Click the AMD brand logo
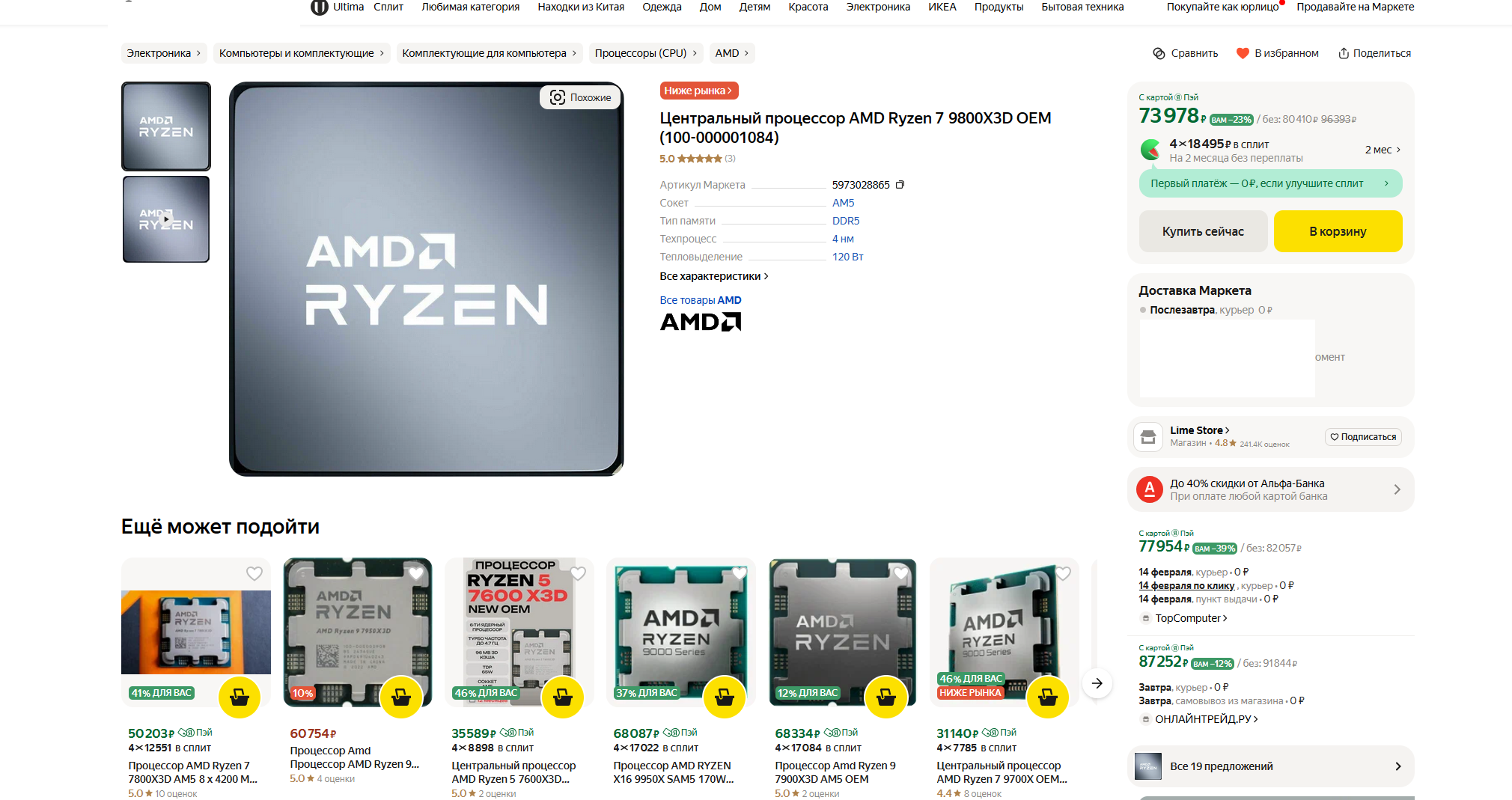Image resolution: width=1512 pixels, height=800 pixels. 701,322
